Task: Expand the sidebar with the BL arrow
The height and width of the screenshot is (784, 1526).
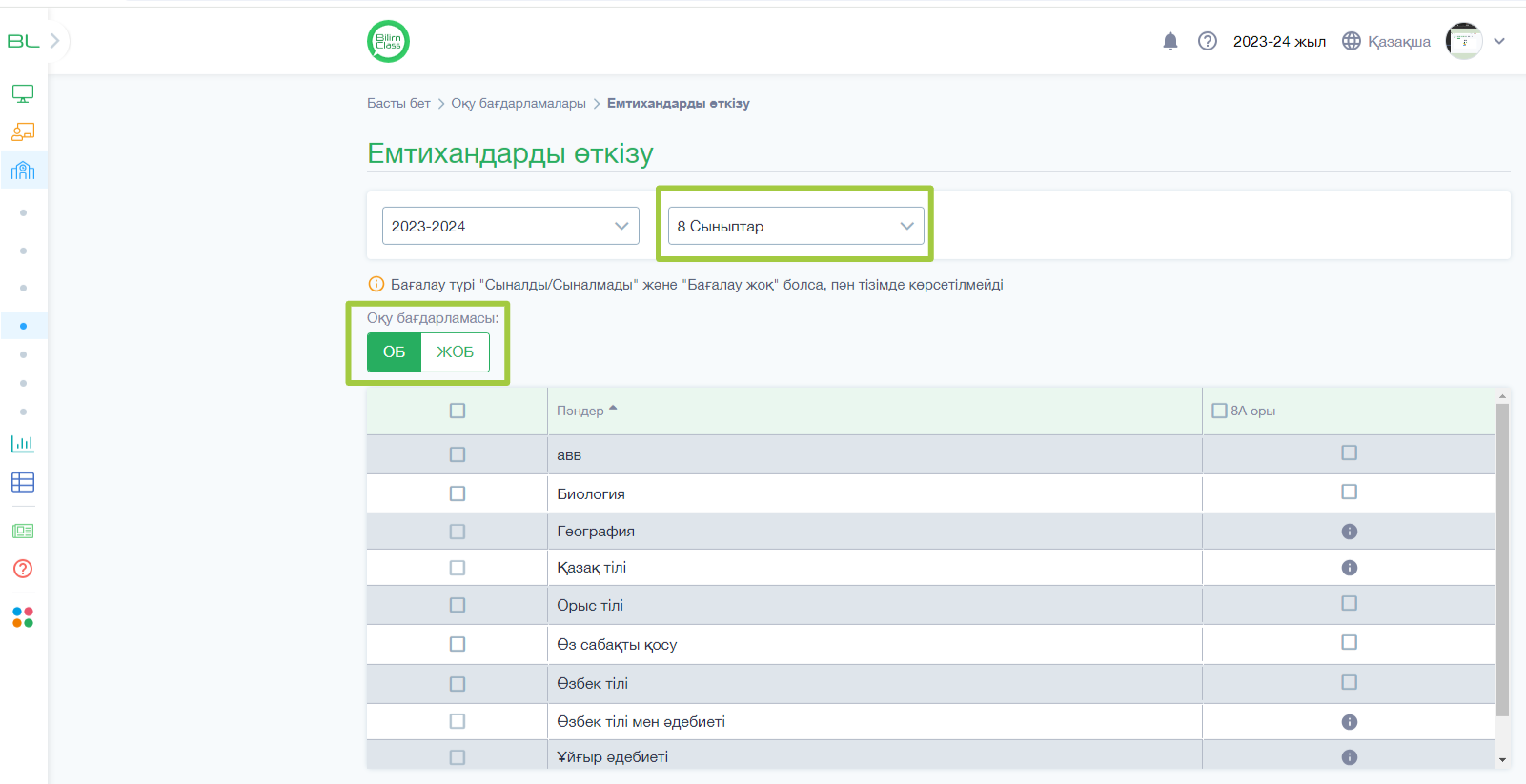Action: pyautogui.click(x=54, y=41)
